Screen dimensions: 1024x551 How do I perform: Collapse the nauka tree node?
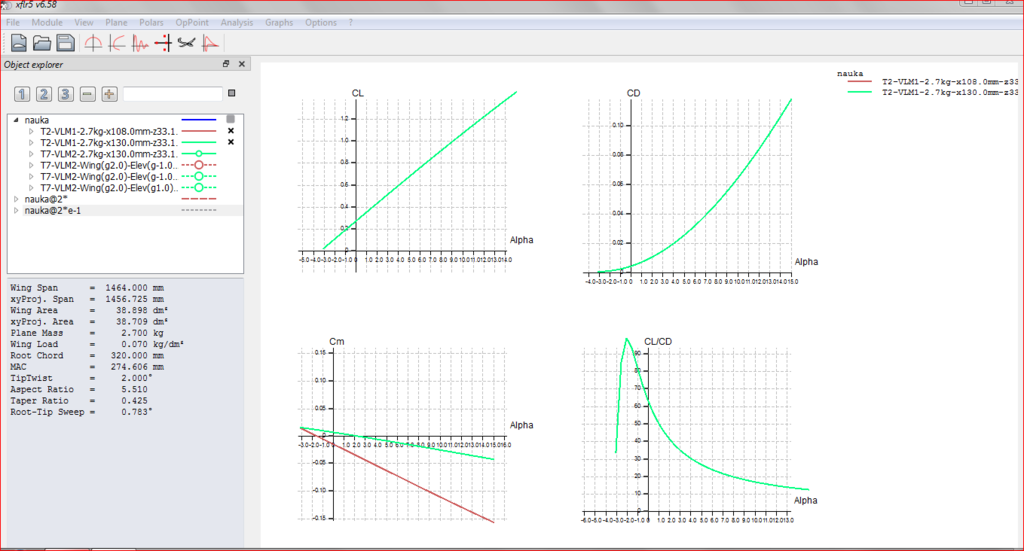(15, 120)
